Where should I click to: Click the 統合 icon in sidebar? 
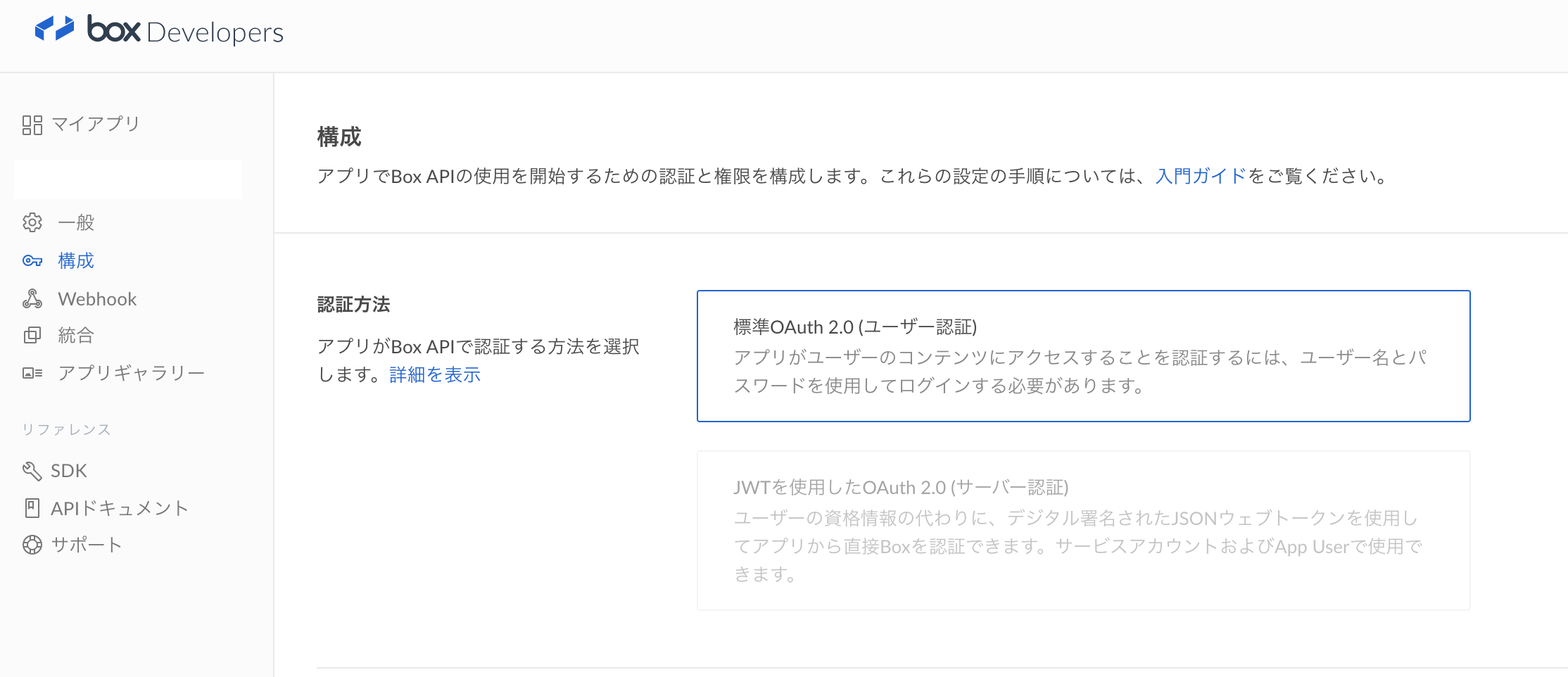(32, 335)
